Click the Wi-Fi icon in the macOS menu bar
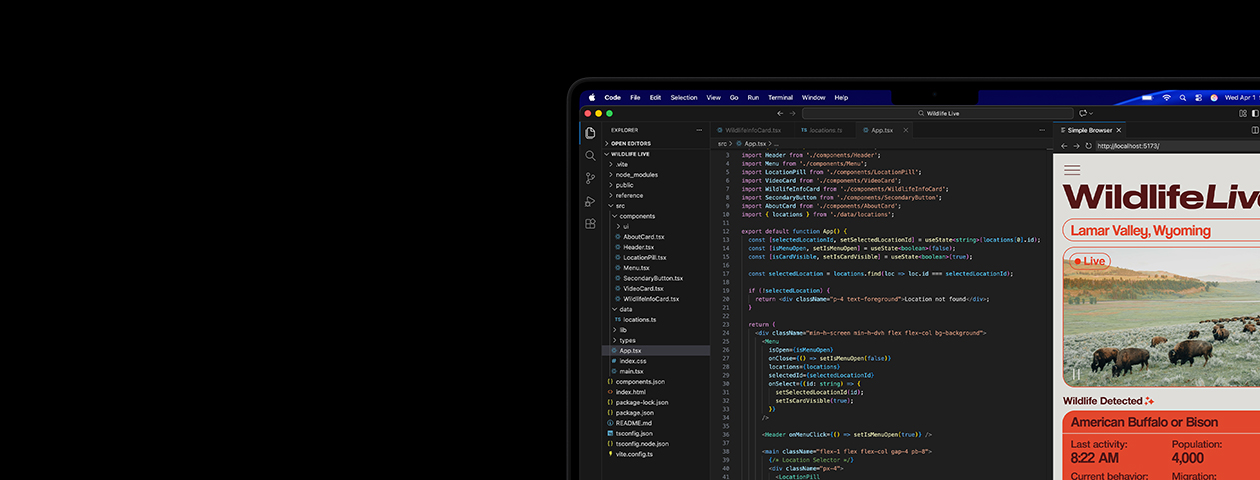Viewport: 1260px width, 480px height. (x=1166, y=98)
